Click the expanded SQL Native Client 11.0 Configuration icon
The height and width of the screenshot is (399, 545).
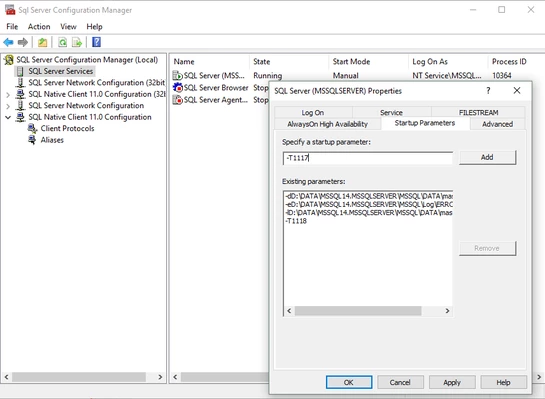21,117
